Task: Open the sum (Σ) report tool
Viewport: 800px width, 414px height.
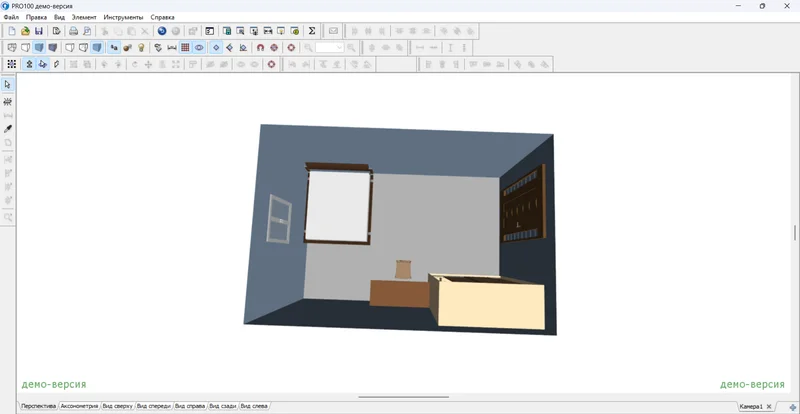Action: (312, 31)
